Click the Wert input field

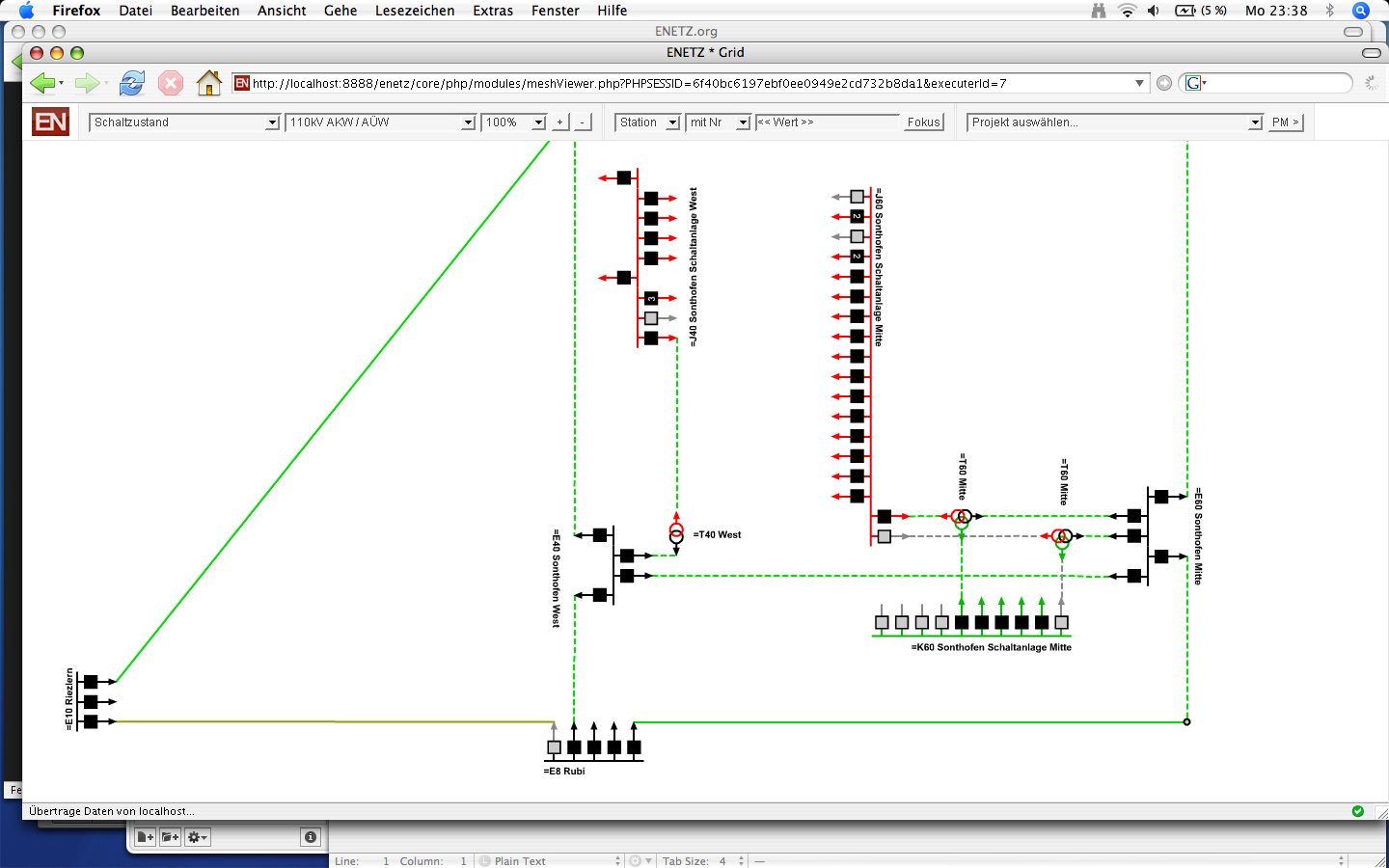click(827, 122)
